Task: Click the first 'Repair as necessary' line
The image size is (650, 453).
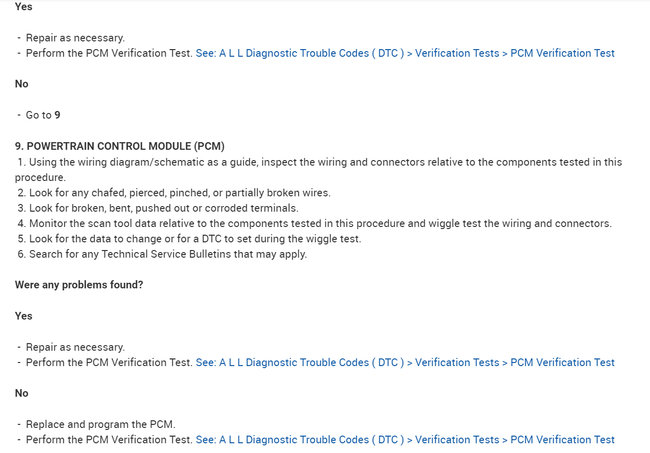Action: coord(75,37)
